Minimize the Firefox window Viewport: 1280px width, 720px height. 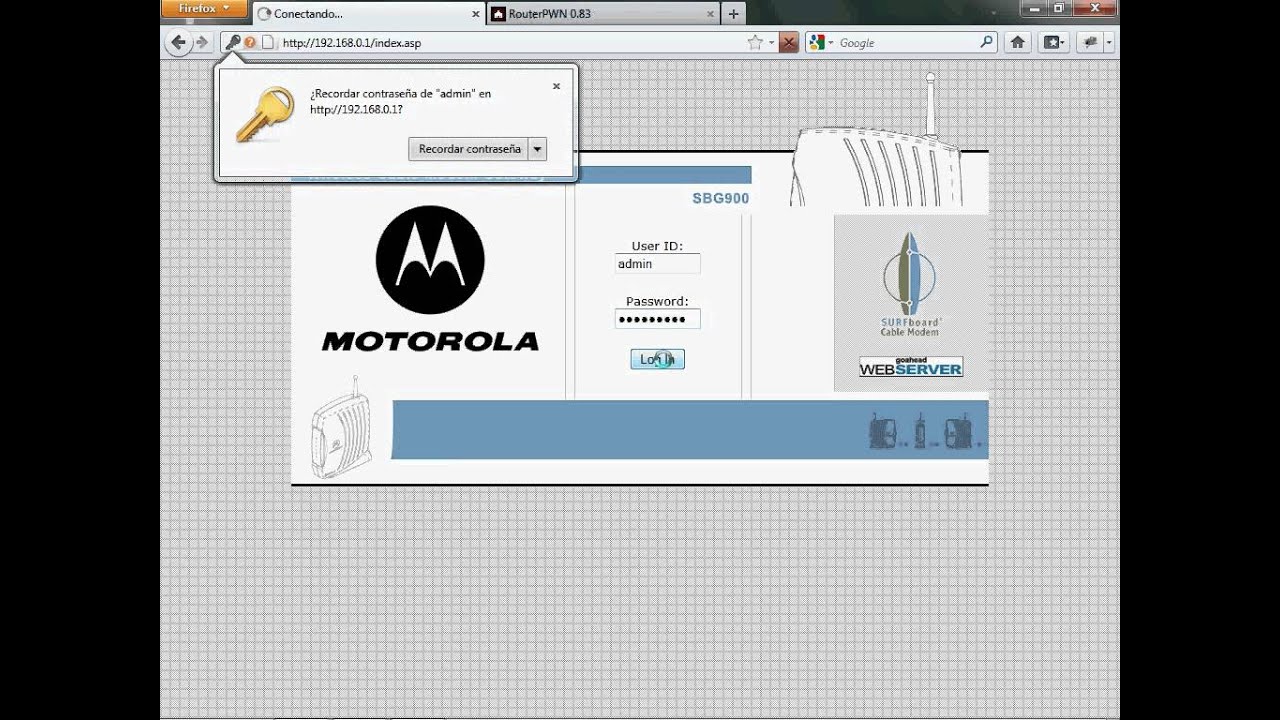1034,8
